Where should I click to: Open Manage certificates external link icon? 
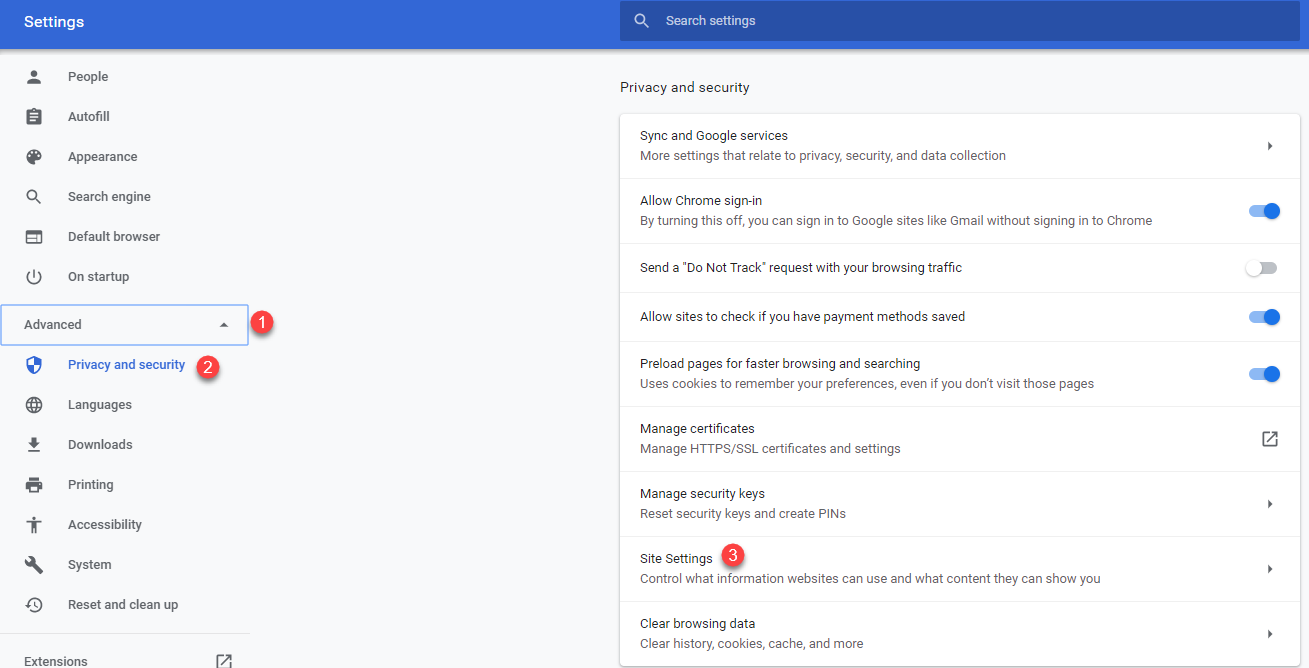click(x=1269, y=439)
